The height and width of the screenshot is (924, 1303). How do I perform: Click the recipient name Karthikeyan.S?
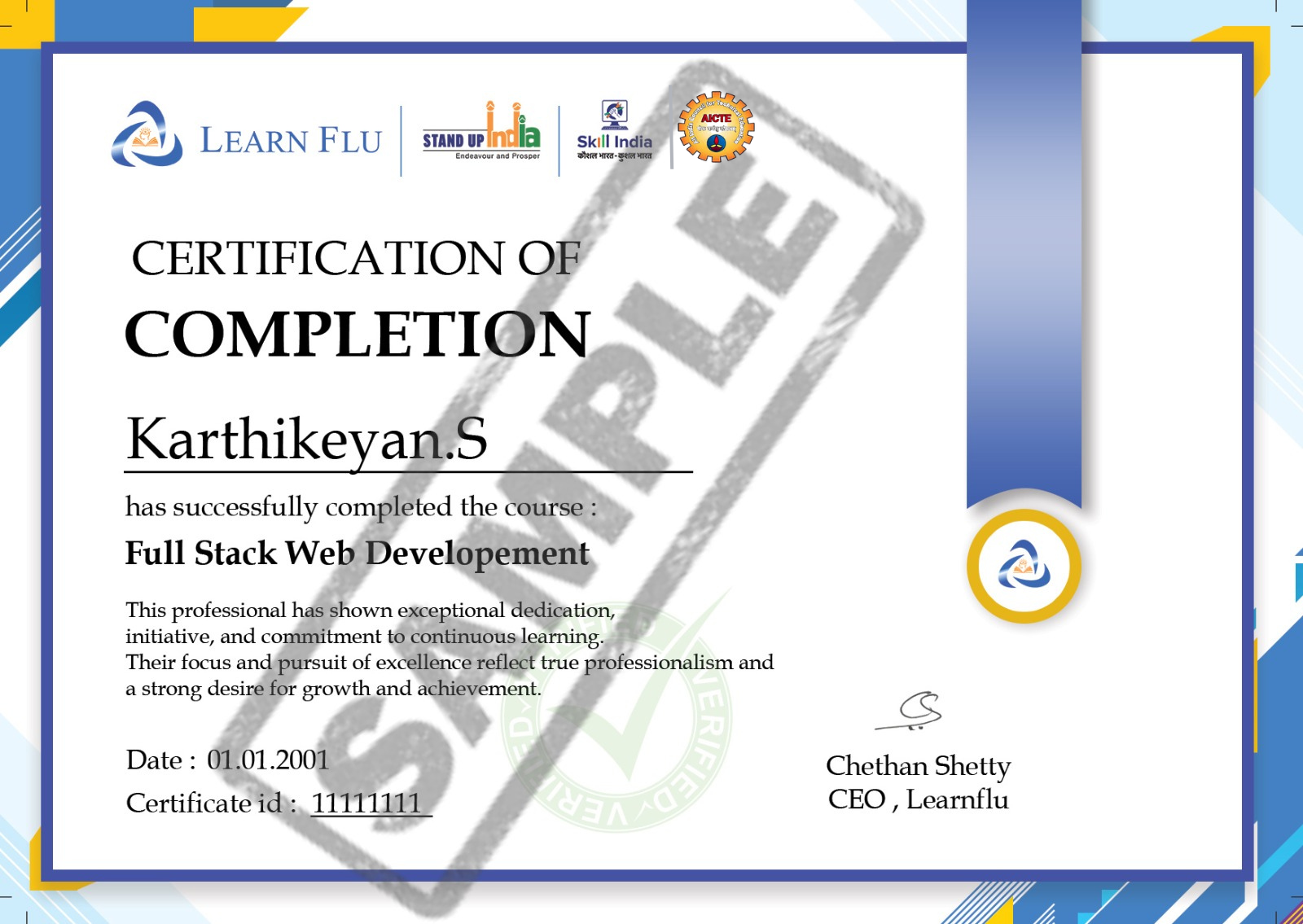click(307, 439)
